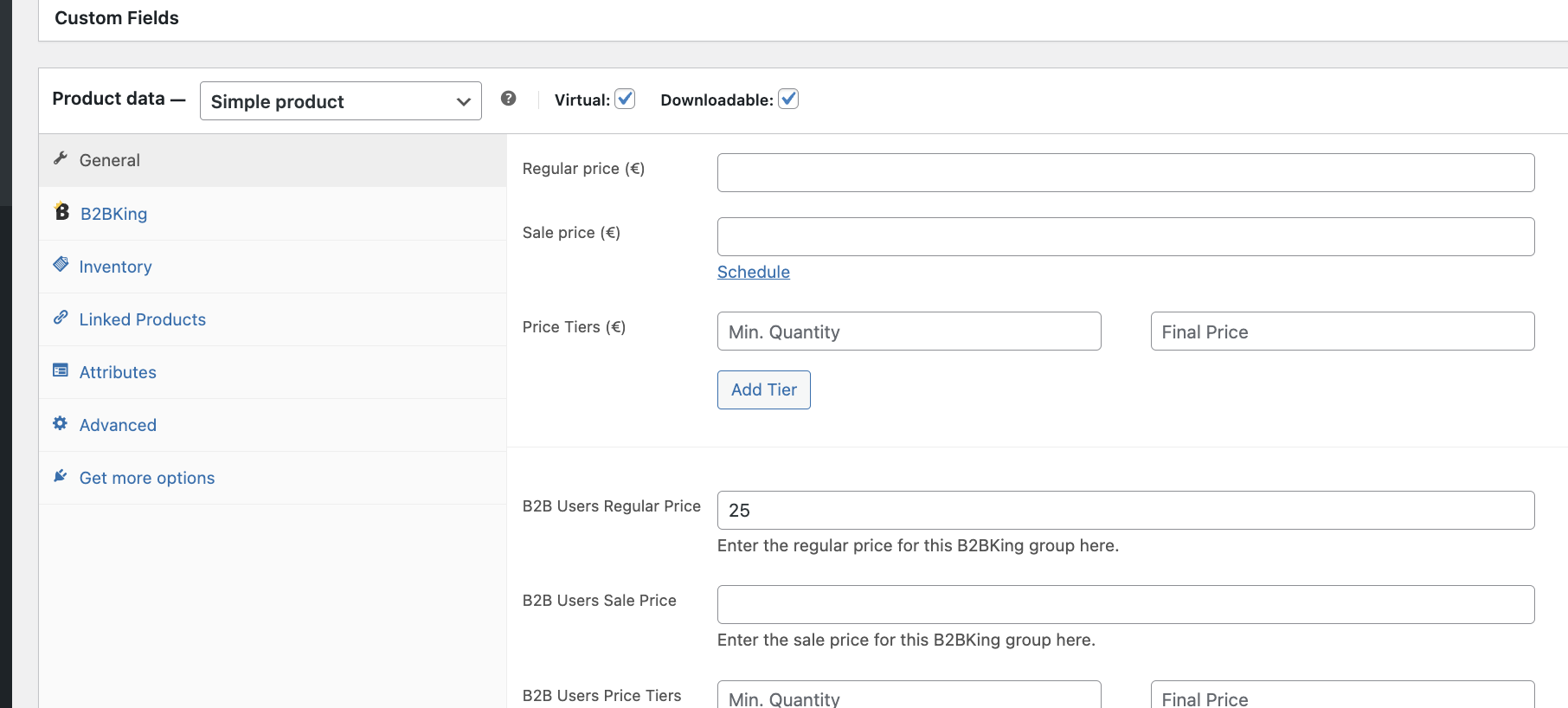Open the Linked Products tab
The height and width of the screenshot is (708, 1568).
[273, 319]
